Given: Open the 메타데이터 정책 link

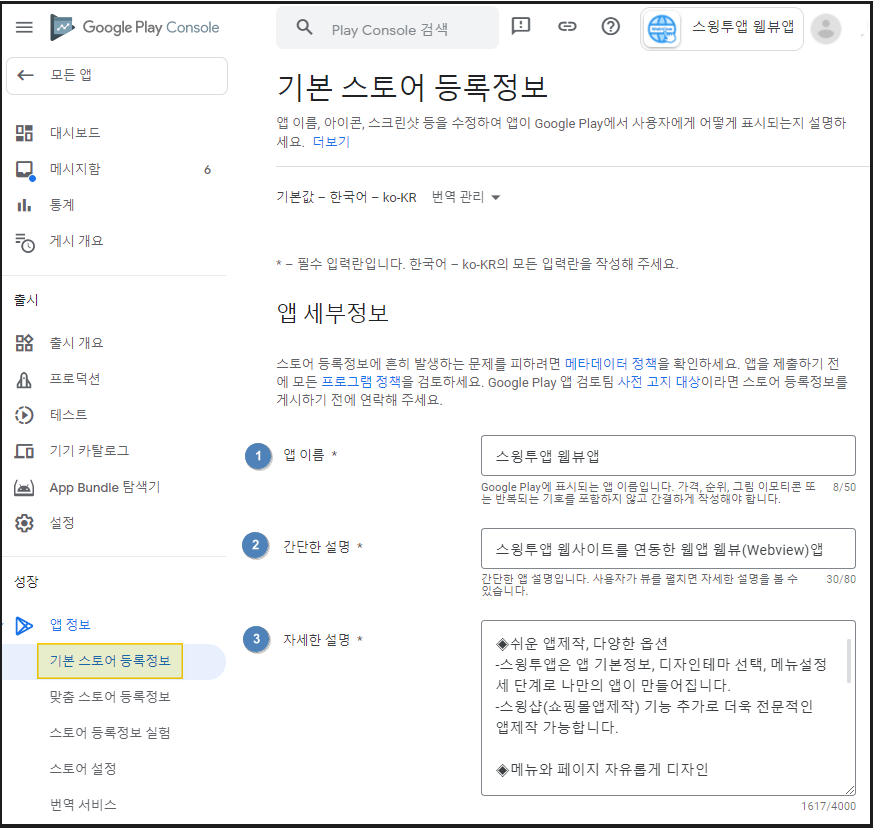Looking at the screenshot, I should click(611, 364).
